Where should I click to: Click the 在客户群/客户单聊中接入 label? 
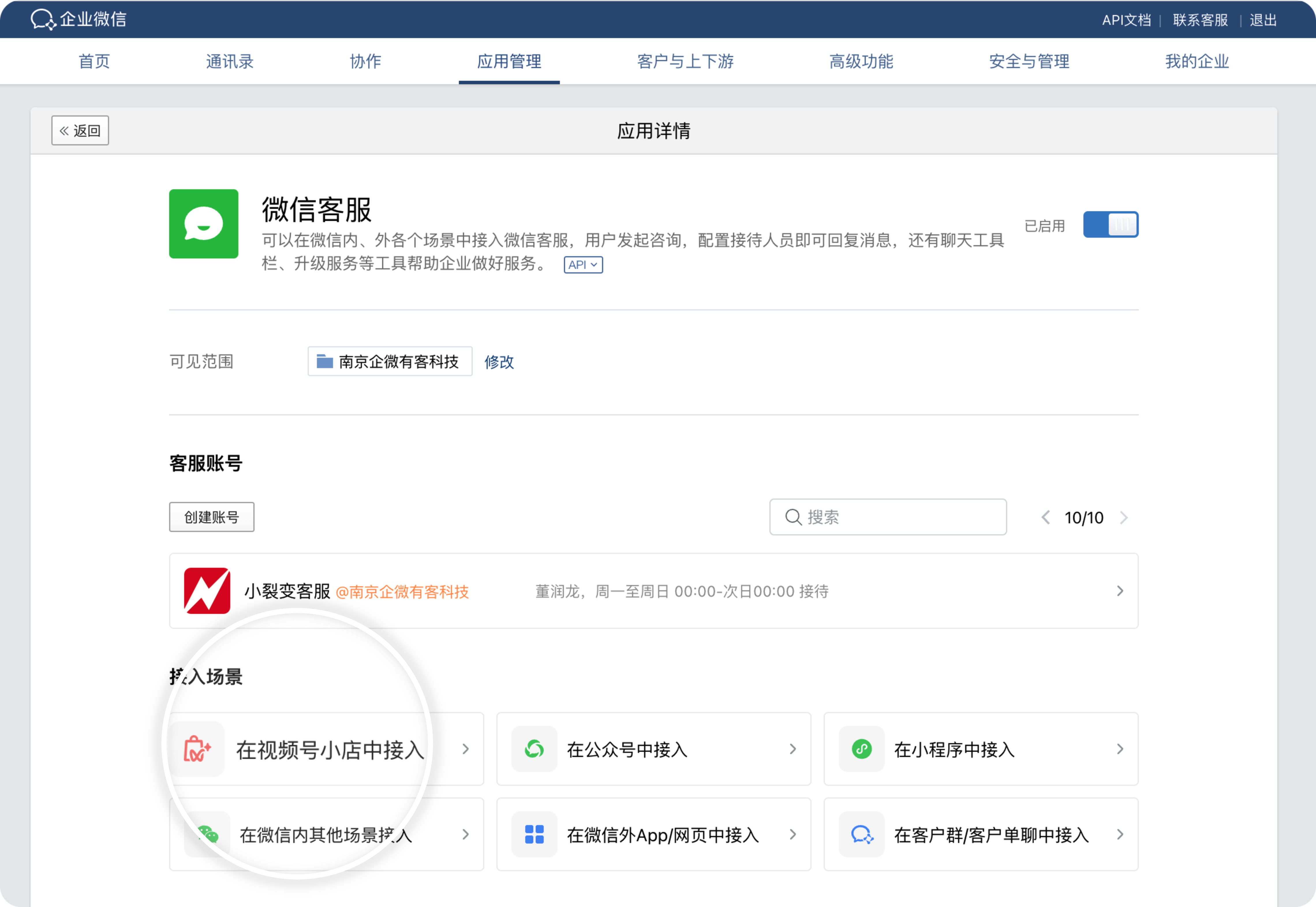[x=991, y=835]
